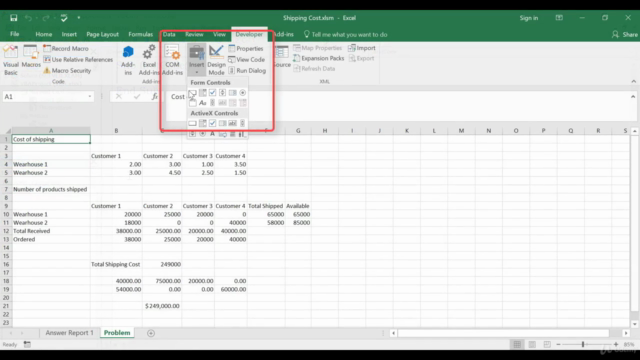Save the workbook from quick access toolbar

pyautogui.click(x=13, y=18)
